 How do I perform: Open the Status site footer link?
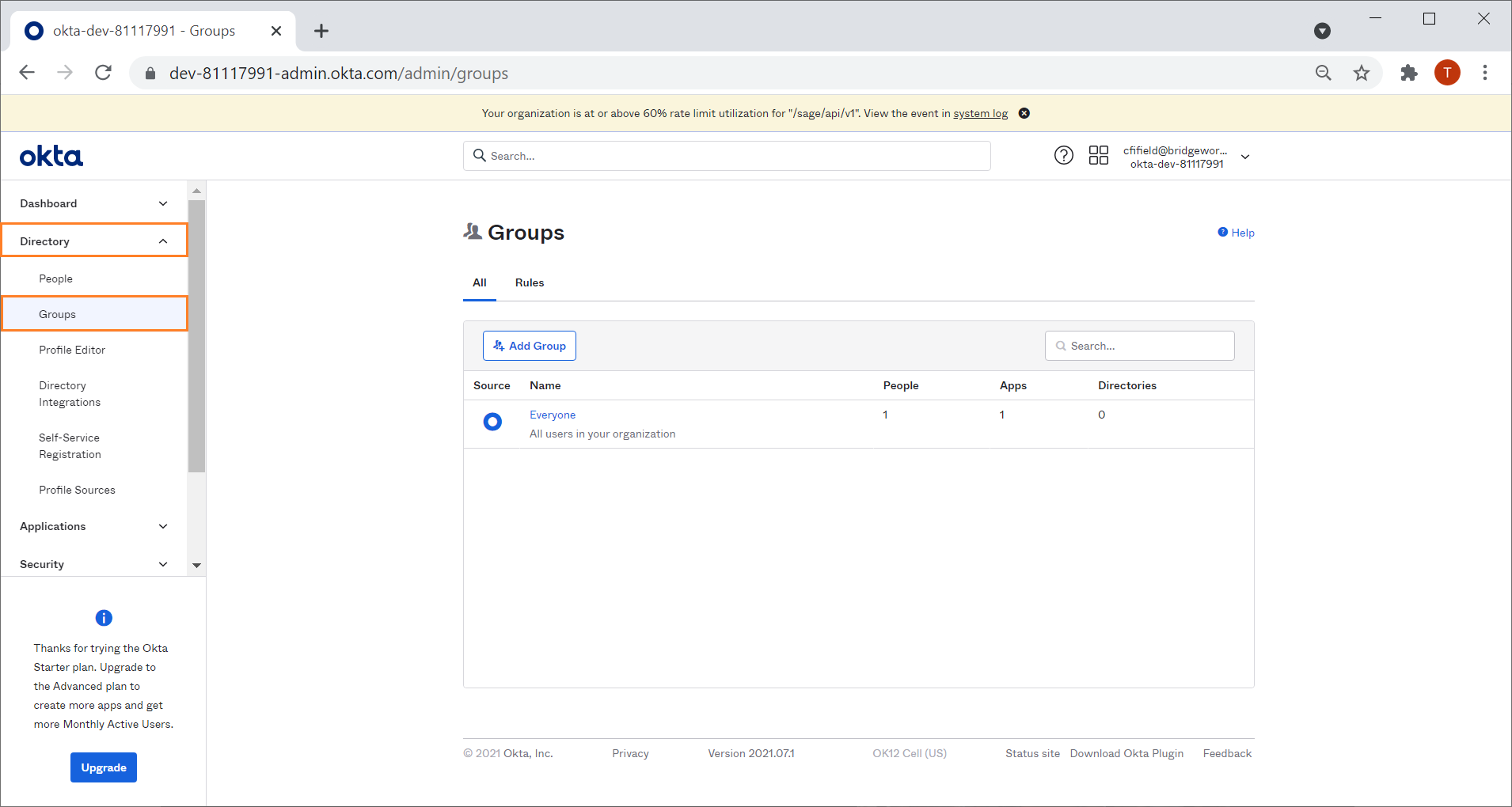[x=1032, y=753]
